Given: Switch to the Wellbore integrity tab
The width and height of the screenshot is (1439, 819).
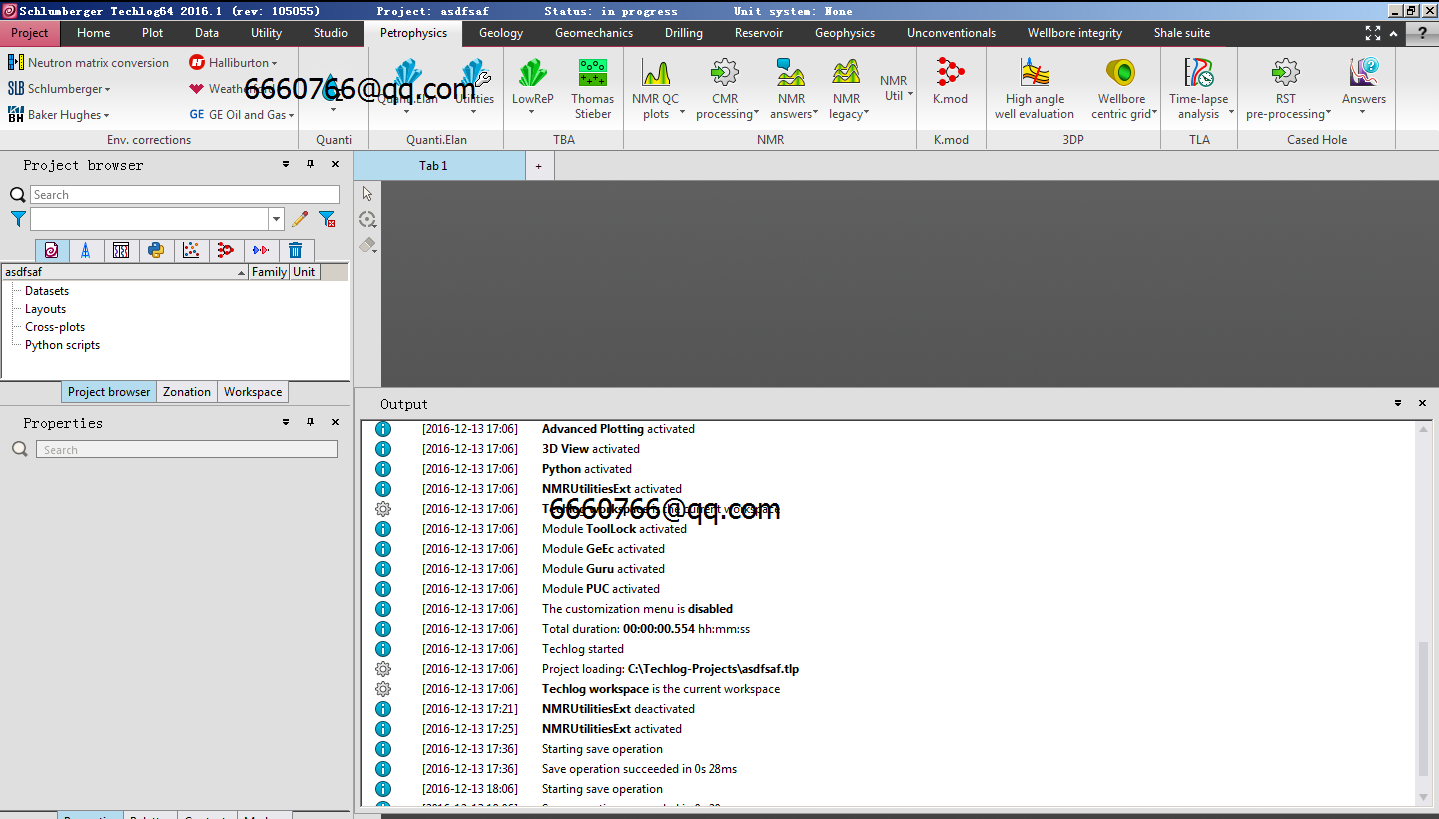Looking at the screenshot, I should pyautogui.click(x=1075, y=33).
